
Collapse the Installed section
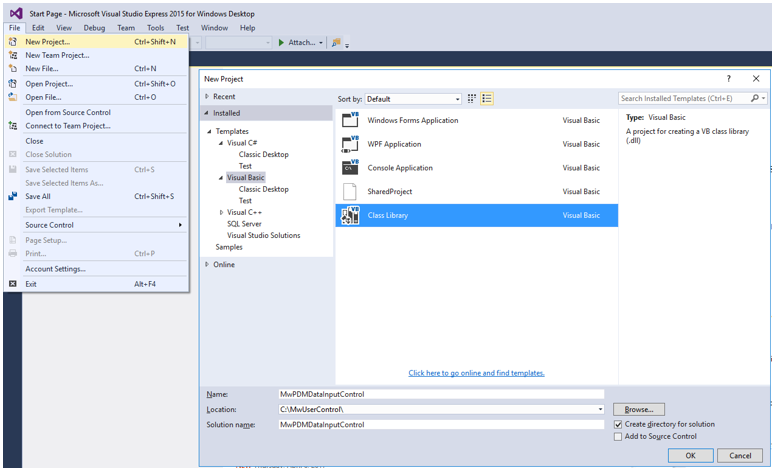207,113
